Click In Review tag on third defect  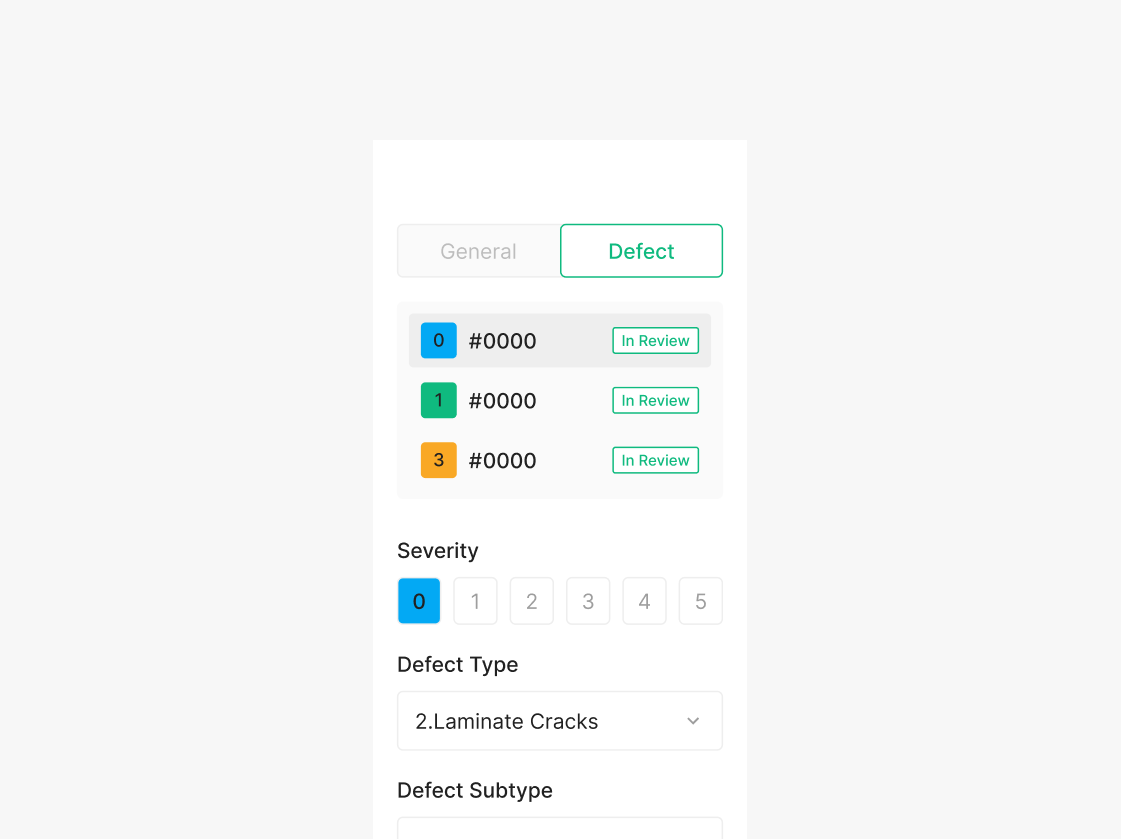[x=655, y=461]
